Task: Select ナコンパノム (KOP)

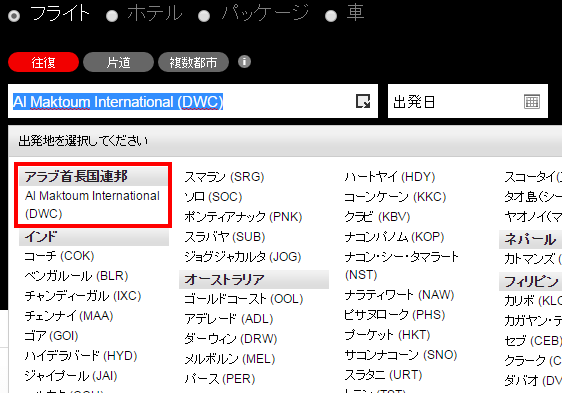Action: [x=394, y=237]
